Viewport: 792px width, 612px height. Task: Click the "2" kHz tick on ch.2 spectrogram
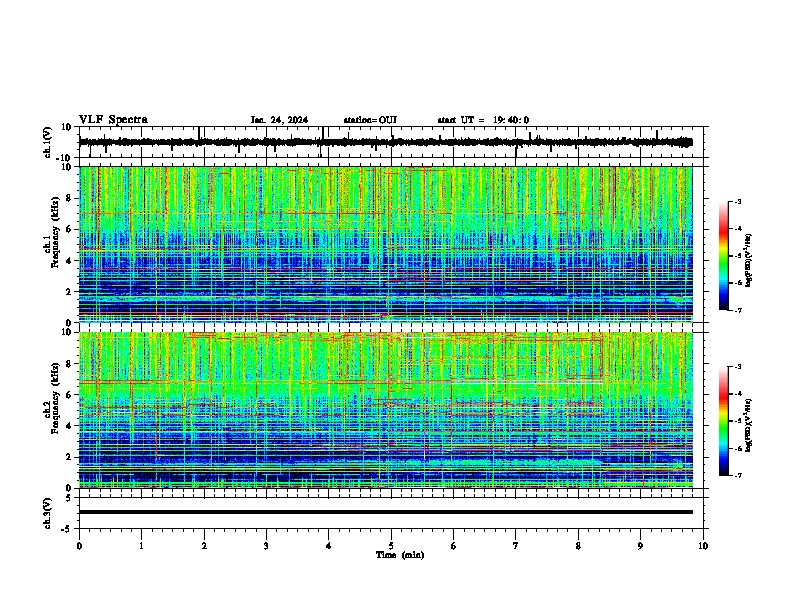click(x=70, y=457)
